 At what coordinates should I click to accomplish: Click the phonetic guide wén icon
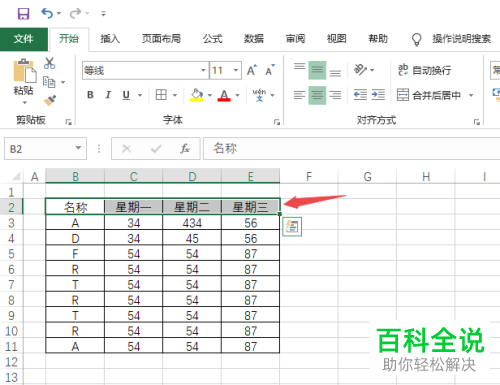[x=259, y=95]
